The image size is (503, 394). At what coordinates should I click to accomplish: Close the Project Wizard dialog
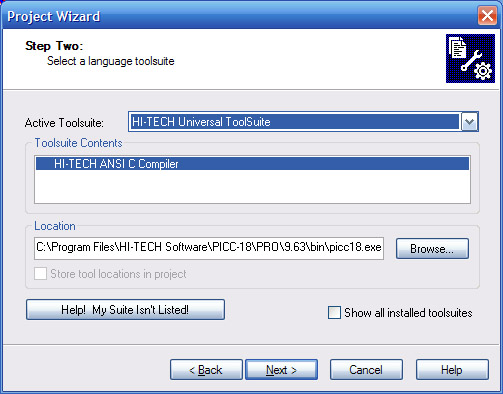[x=487, y=16]
